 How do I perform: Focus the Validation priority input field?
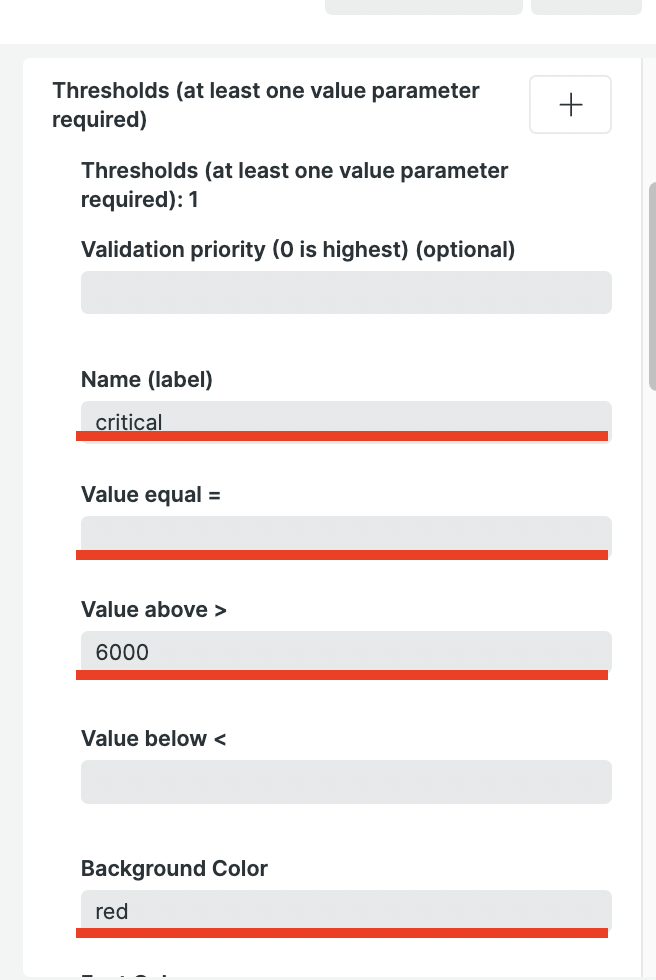[x=345, y=293]
